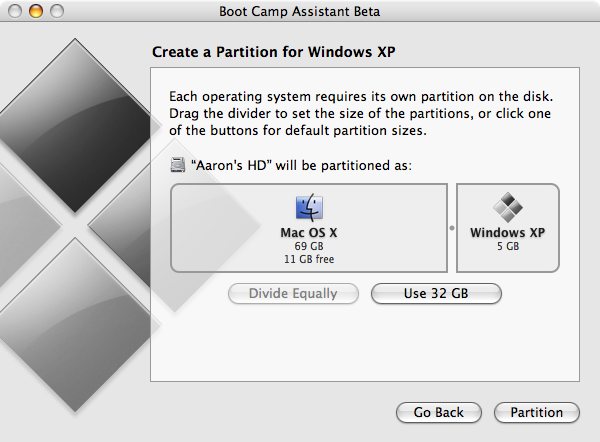Close the Boot Camp Assistant window
The image size is (600, 442).
coord(15,12)
